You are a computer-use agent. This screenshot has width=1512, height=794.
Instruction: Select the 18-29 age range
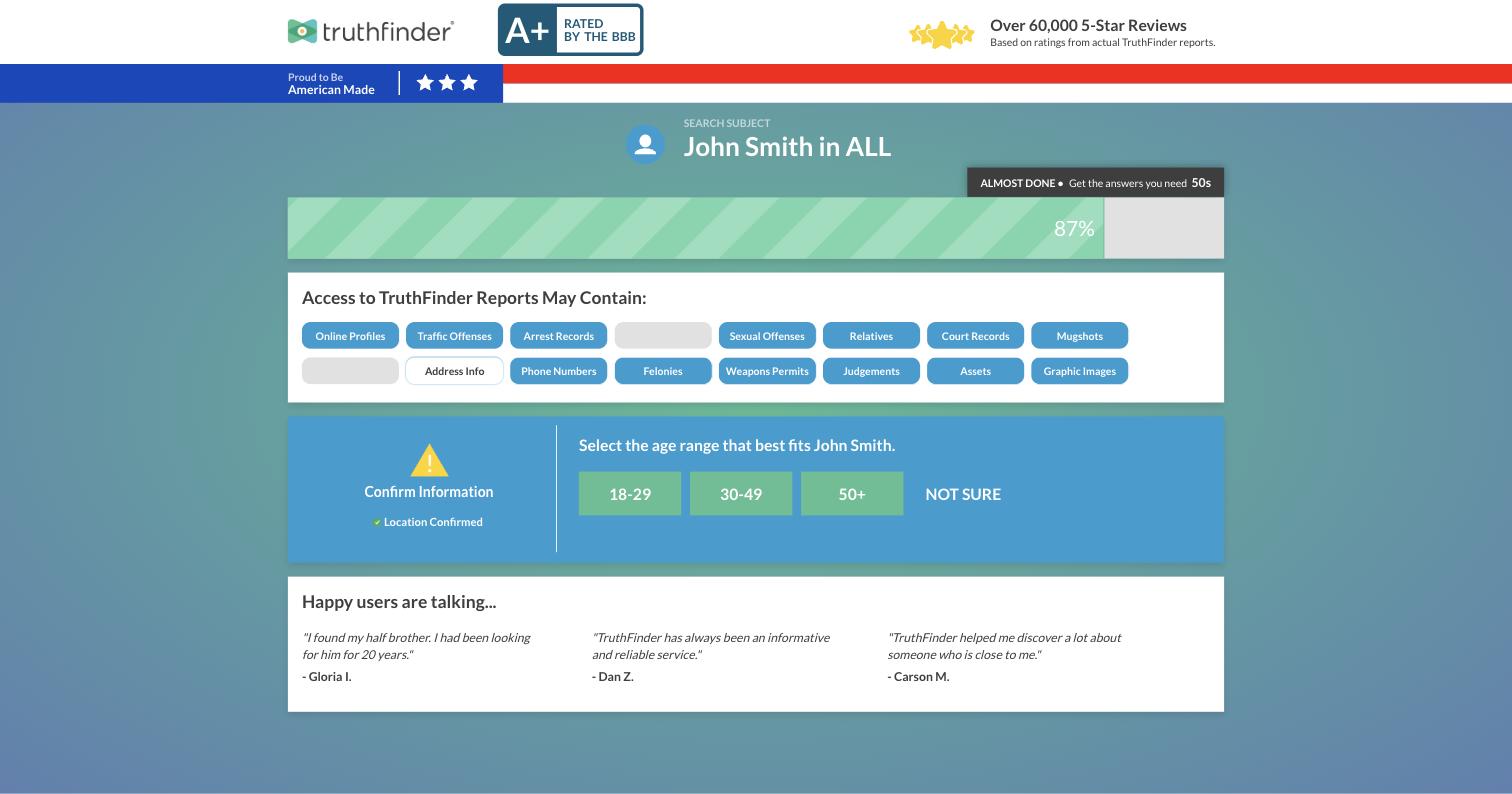[x=630, y=494]
